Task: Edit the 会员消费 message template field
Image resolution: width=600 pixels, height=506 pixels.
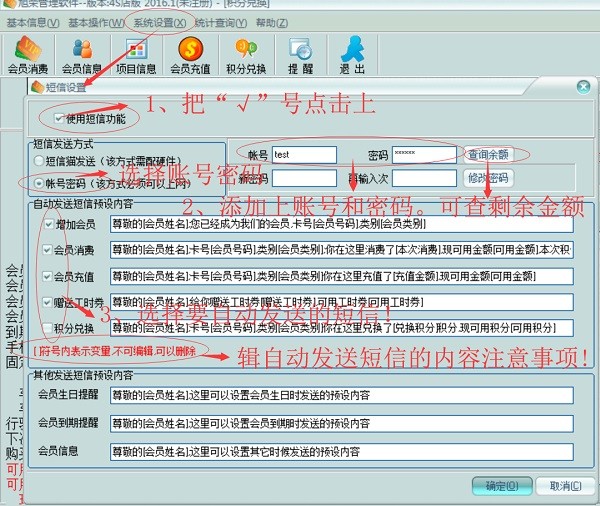Action: tap(342, 250)
